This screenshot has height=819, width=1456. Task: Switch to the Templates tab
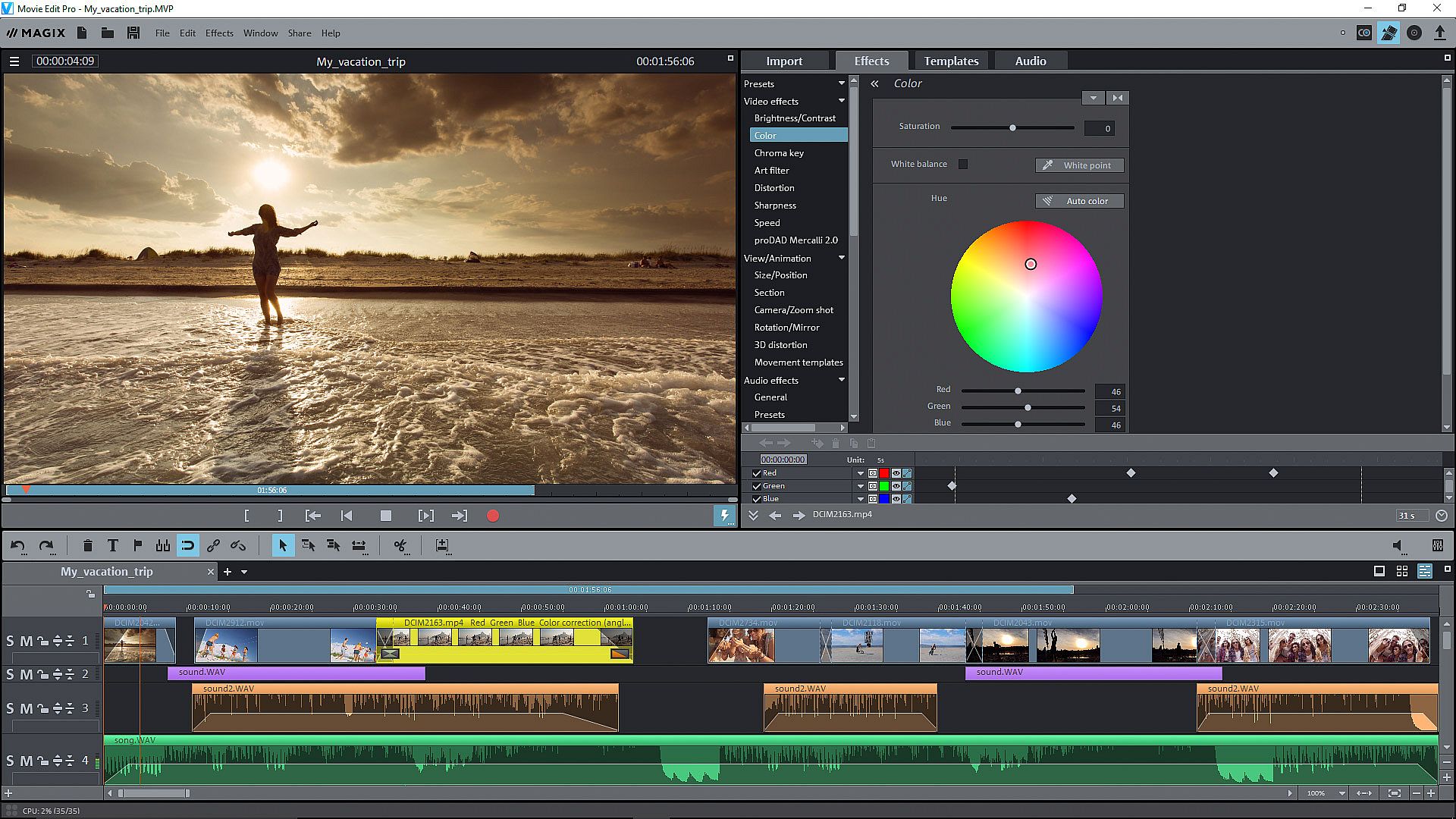tap(951, 61)
